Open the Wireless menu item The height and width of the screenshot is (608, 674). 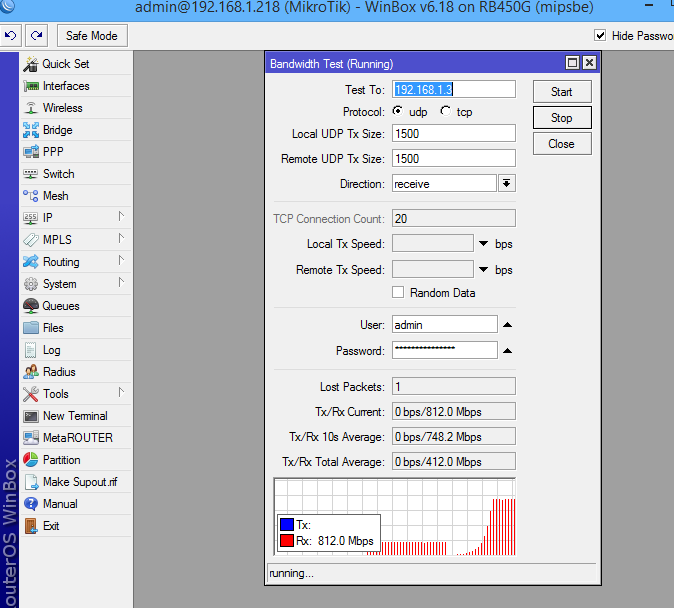pyautogui.click(x=76, y=108)
